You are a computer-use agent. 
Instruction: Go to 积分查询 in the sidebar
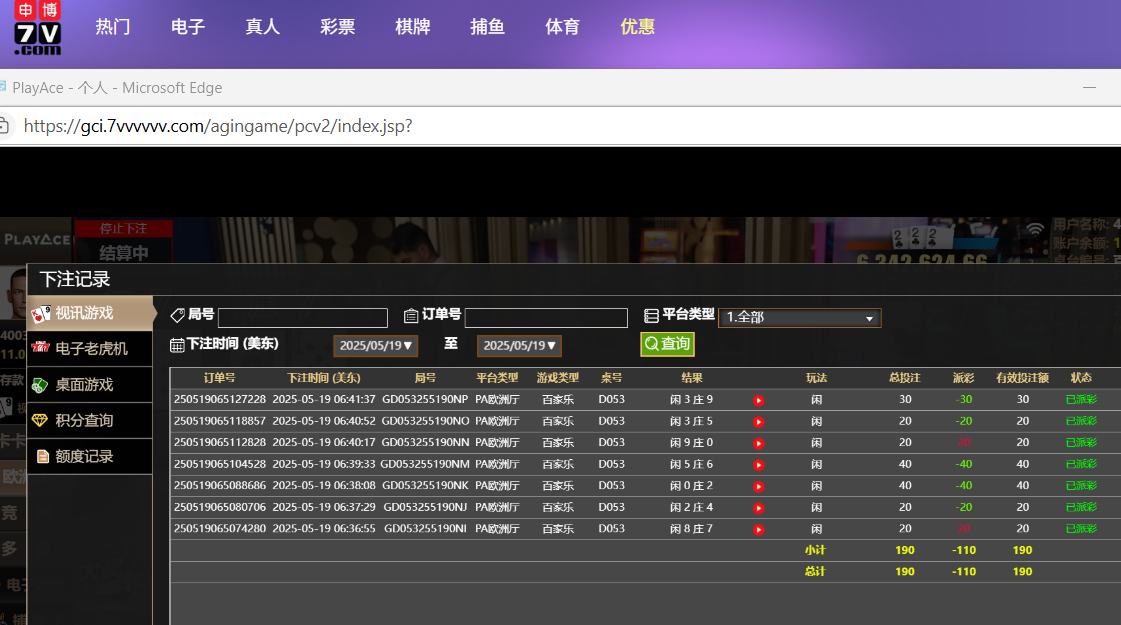pos(90,421)
